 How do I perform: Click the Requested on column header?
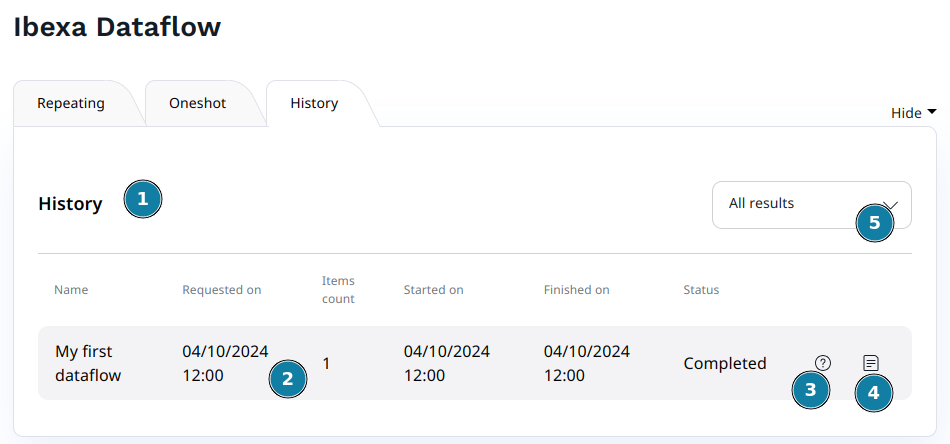[221, 290]
